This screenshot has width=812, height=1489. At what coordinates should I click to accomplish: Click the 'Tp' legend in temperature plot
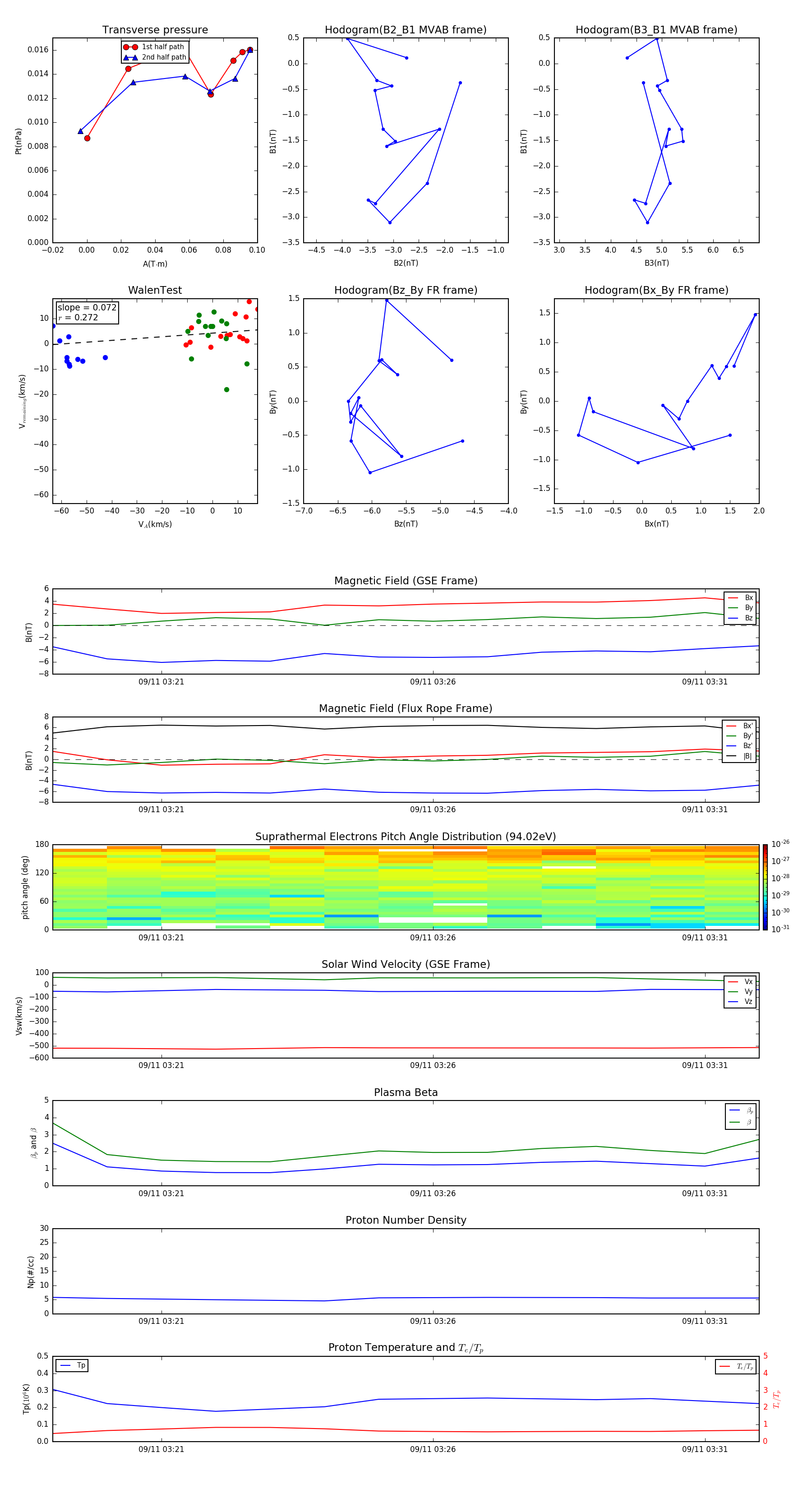point(72,1365)
